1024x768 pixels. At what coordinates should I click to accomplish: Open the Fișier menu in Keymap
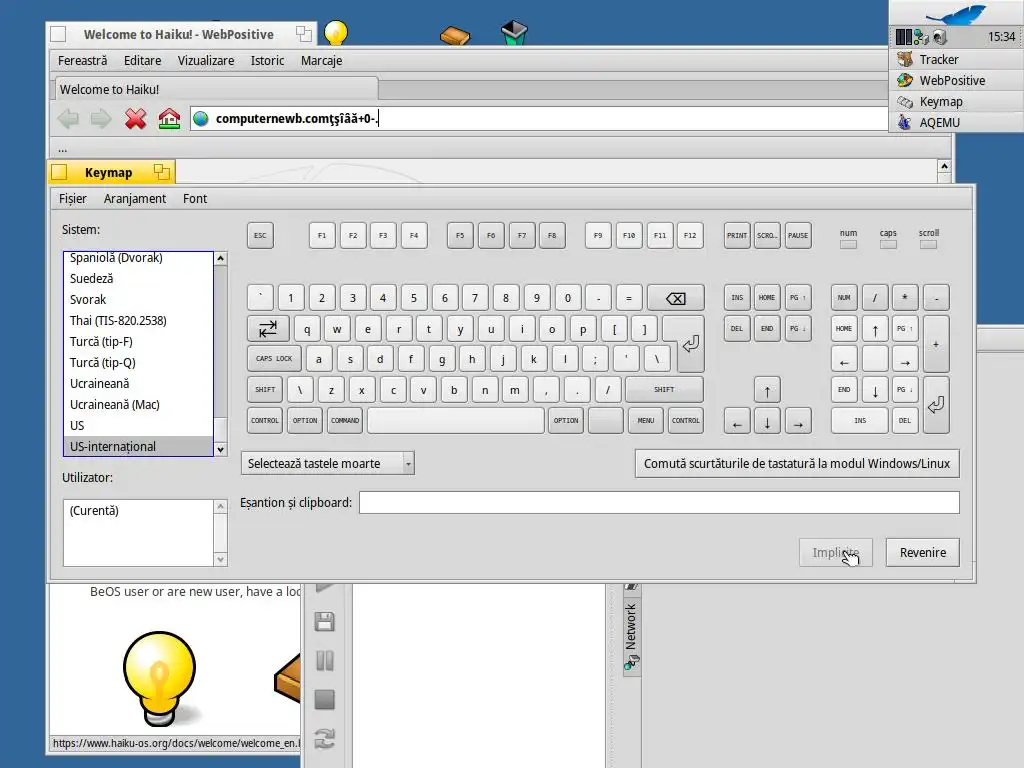[x=72, y=199]
